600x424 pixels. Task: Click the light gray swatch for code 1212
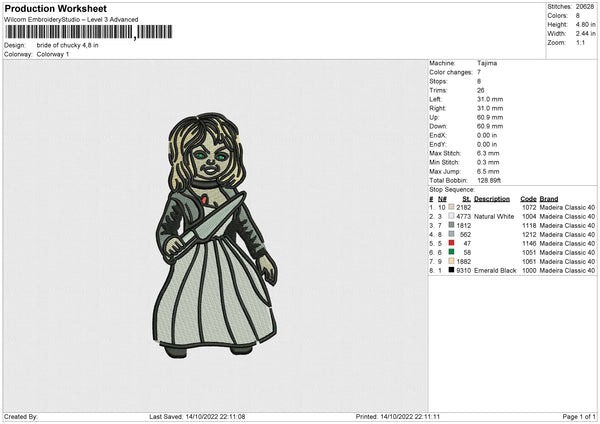[x=451, y=234]
